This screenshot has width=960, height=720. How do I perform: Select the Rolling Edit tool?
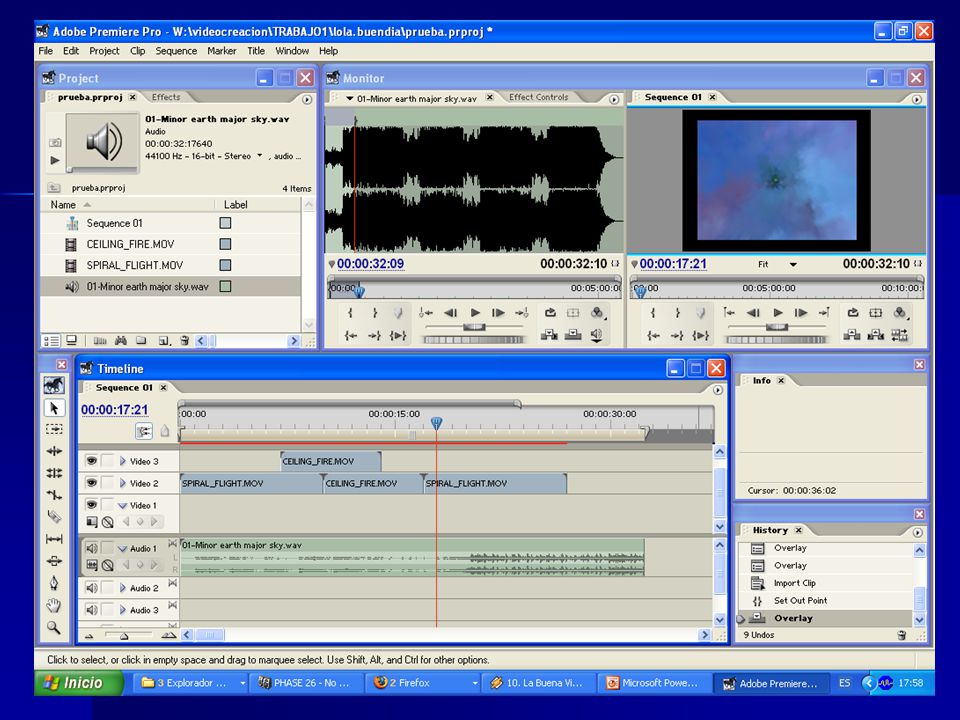(54, 473)
